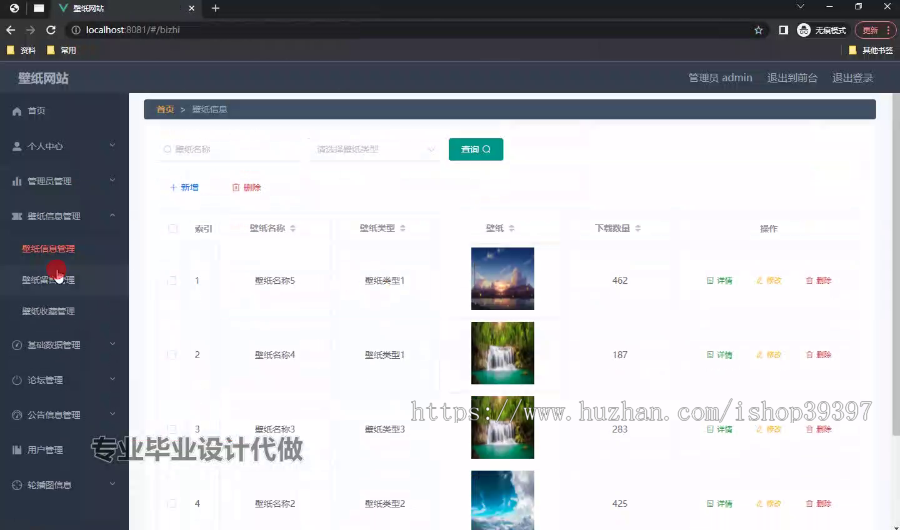
Task: Toggle the select-all checkbox in table header
Action: pos(173,228)
